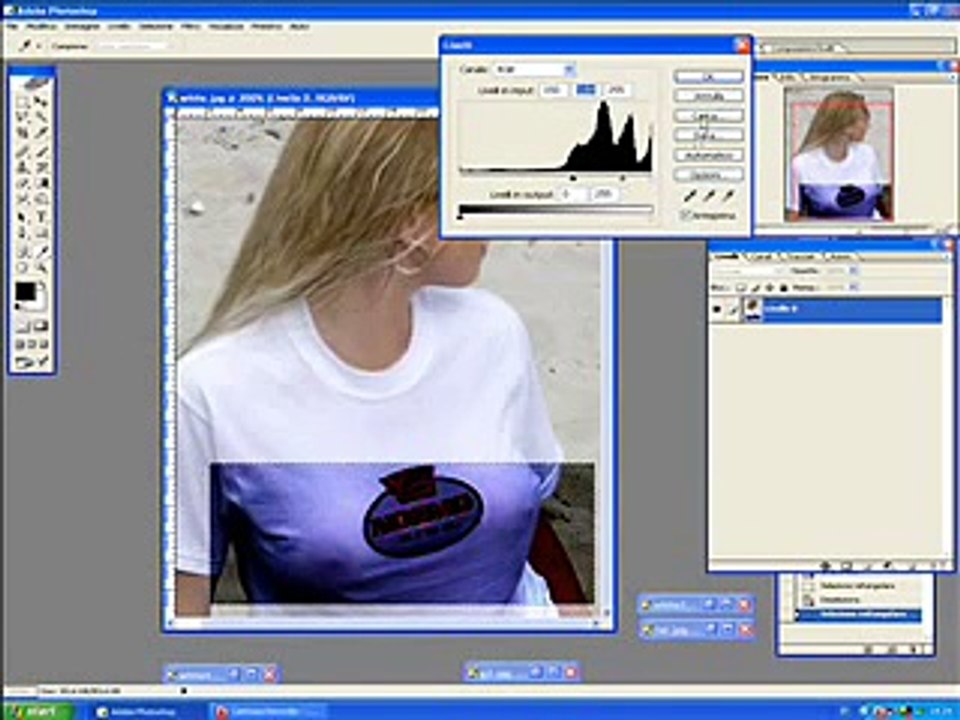The image size is (960, 720).
Task: Select the Lasso tool
Action: pos(23,117)
